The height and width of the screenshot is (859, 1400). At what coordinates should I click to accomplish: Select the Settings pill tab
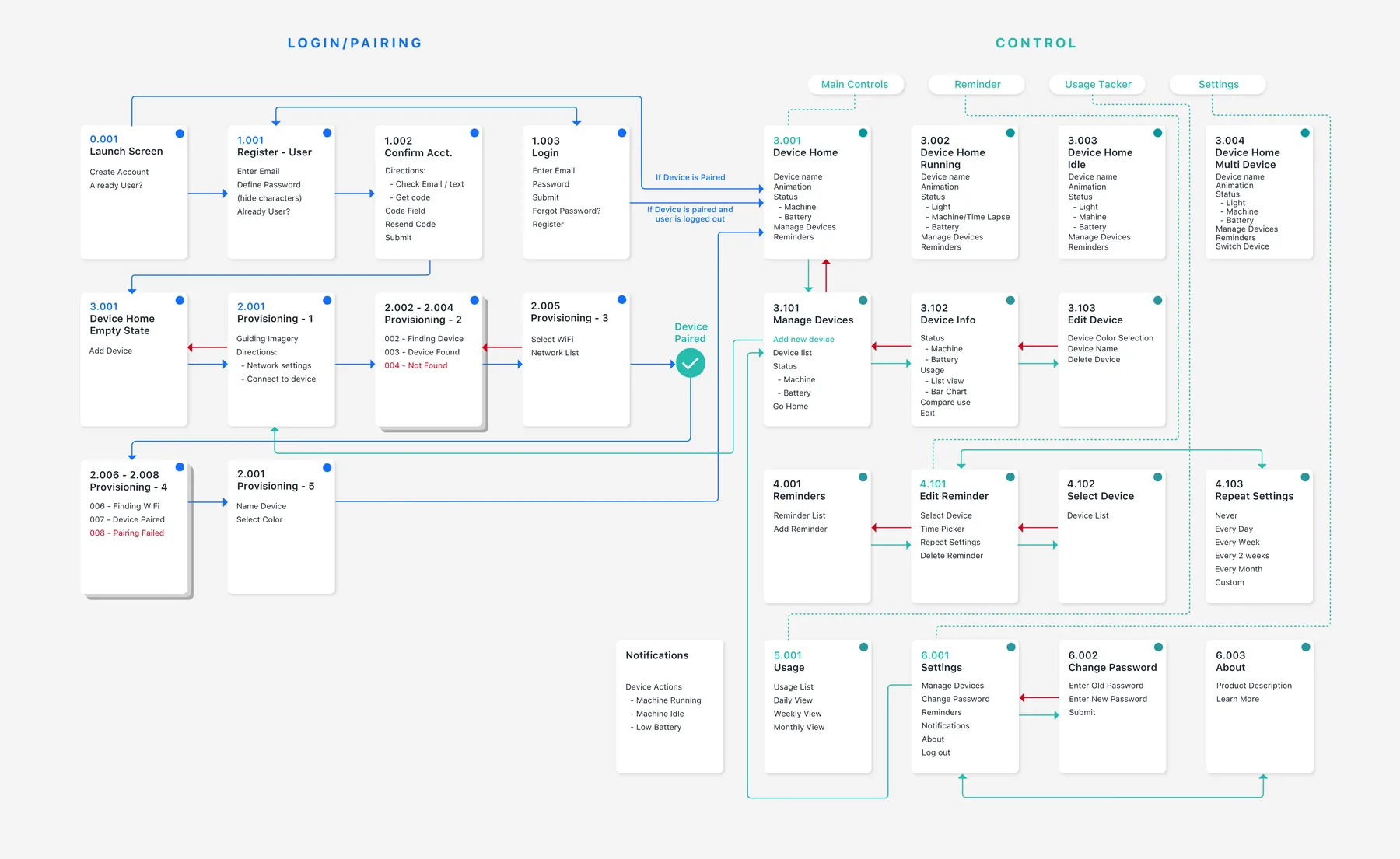pyautogui.click(x=1219, y=84)
